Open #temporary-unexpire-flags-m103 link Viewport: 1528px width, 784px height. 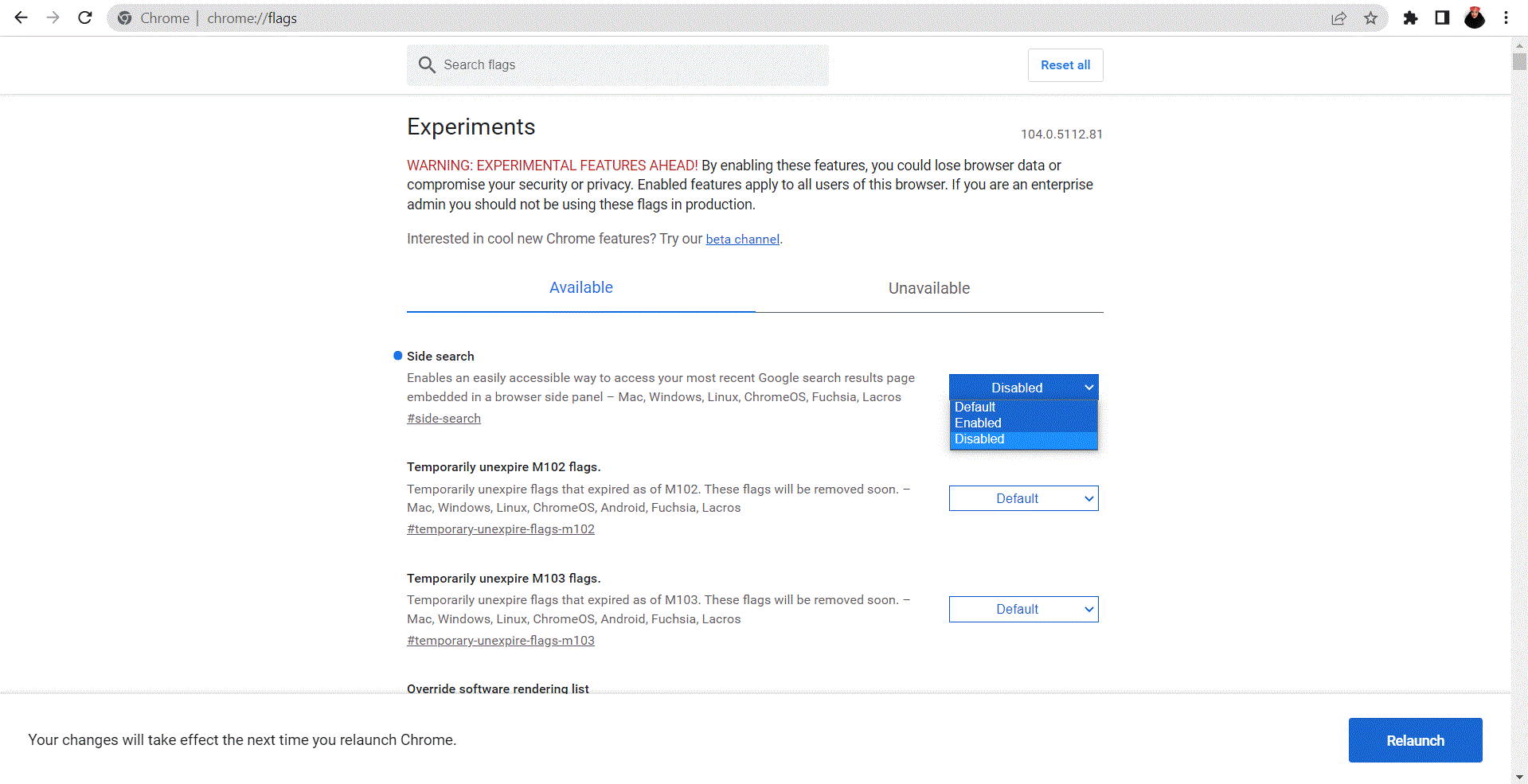point(501,641)
